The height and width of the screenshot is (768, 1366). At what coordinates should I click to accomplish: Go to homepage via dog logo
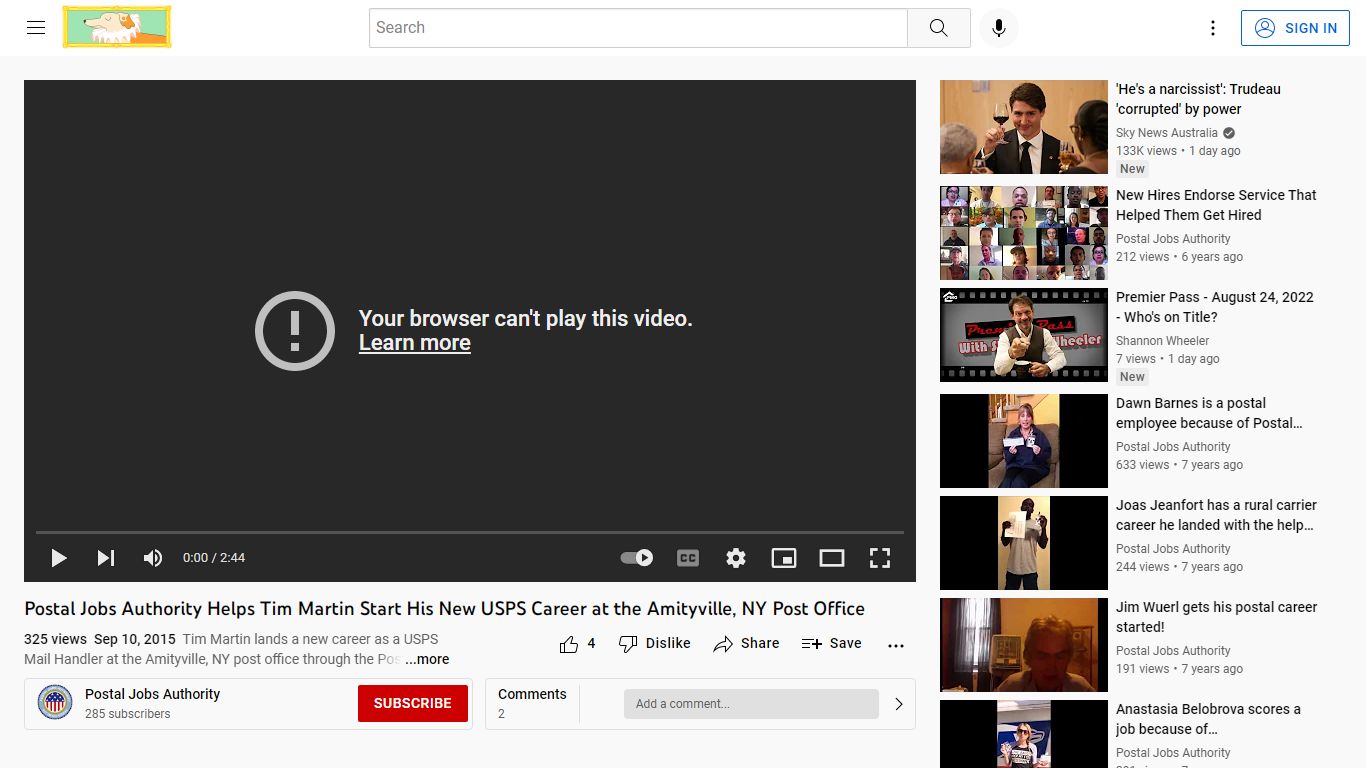[117, 27]
